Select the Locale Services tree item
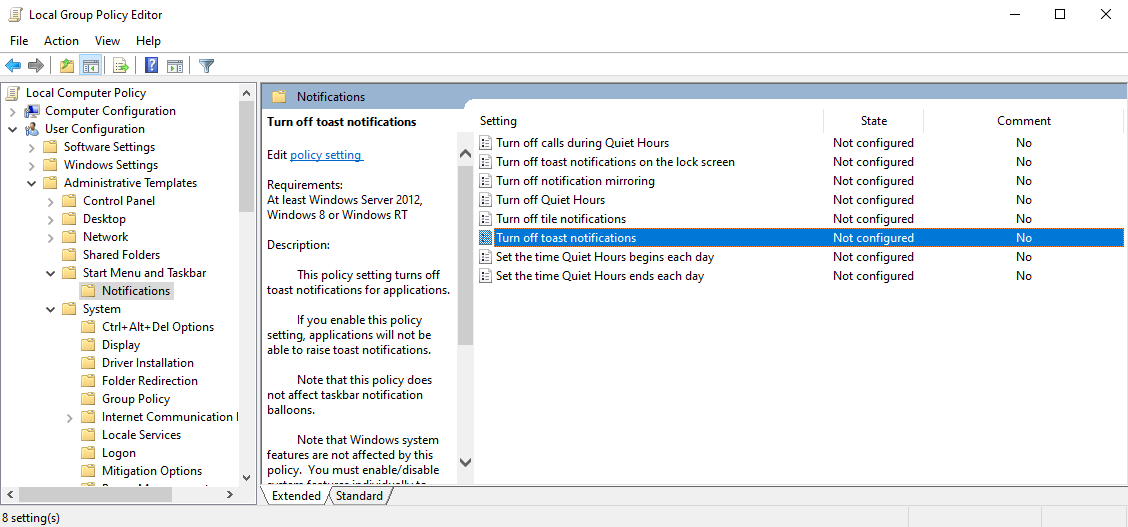The width and height of the screenshot is (1128, 527). point(141,435)
